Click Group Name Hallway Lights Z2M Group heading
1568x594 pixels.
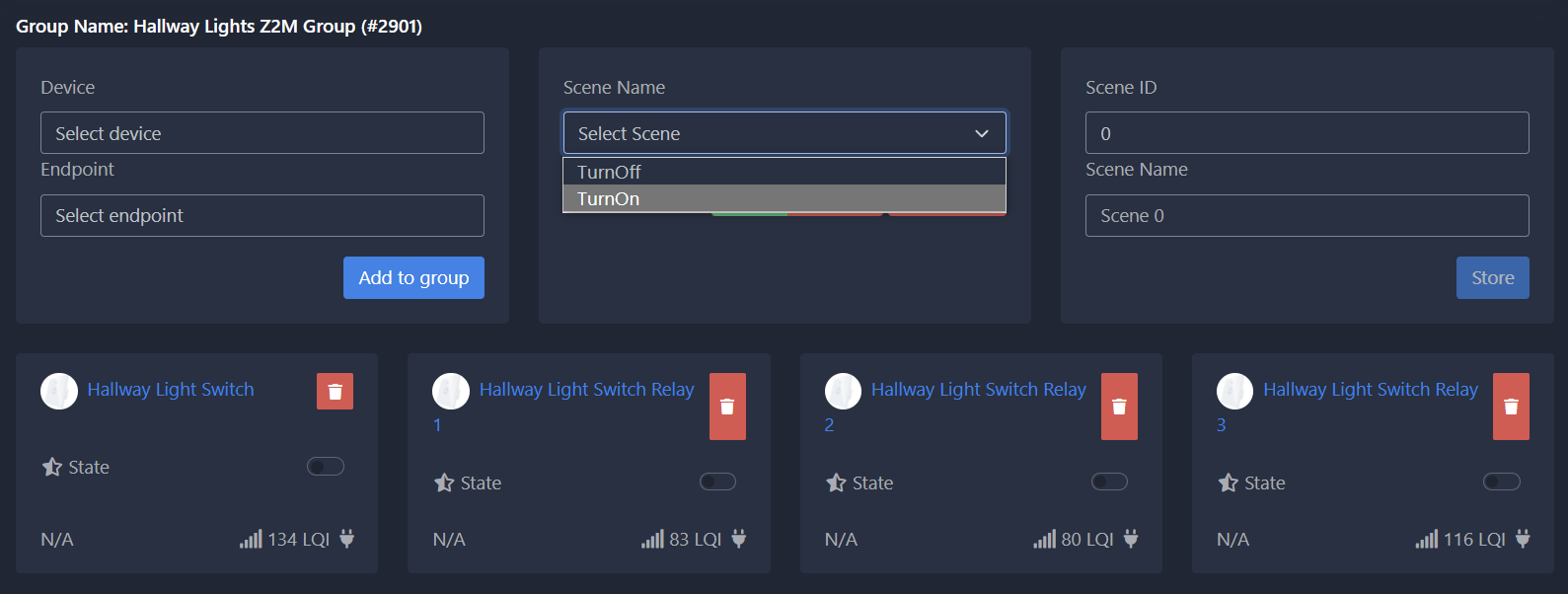219,27
